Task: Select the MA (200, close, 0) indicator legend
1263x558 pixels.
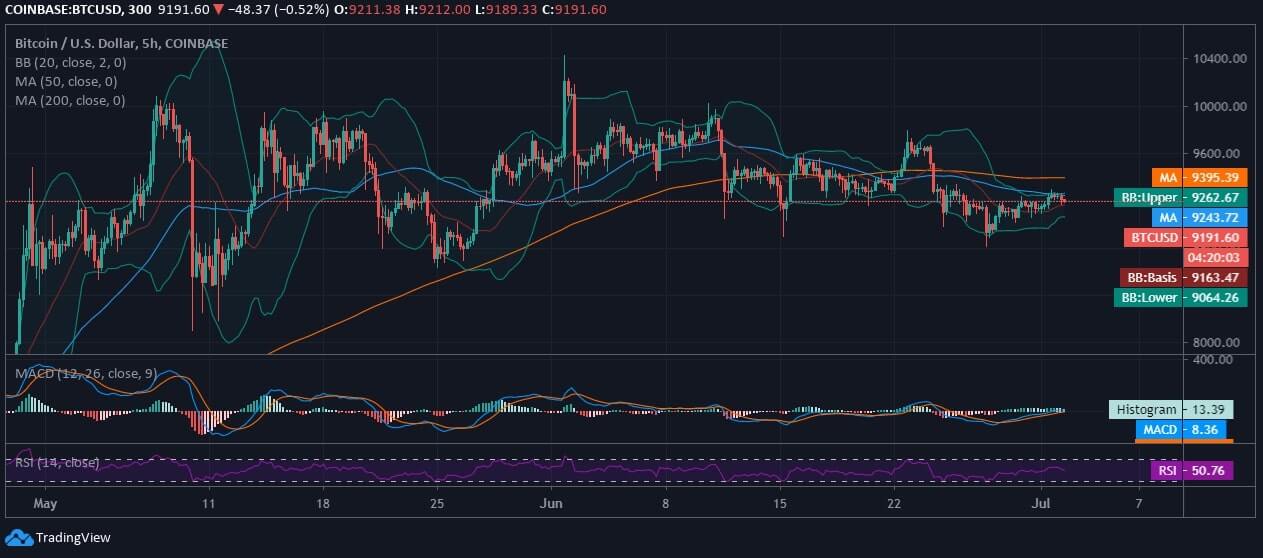Action: (69, 100)
